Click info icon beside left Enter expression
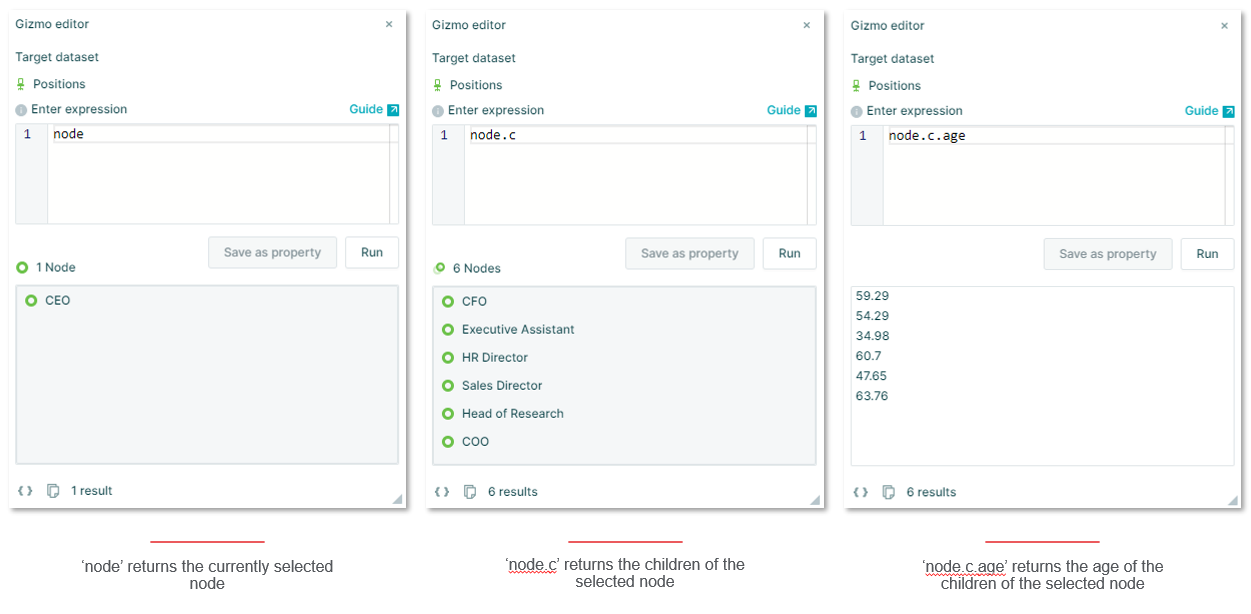 click(21, 110)
